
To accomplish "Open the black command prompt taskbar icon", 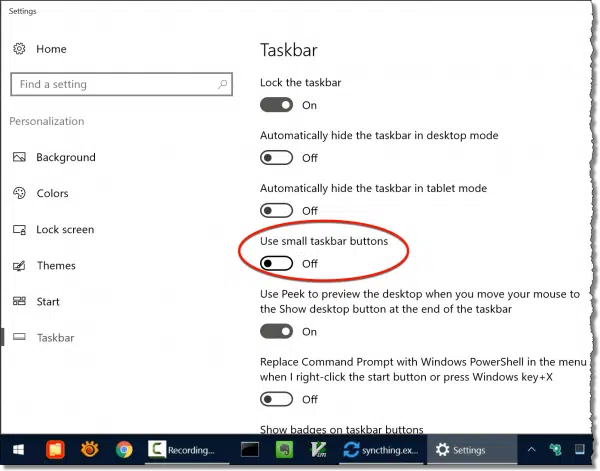I will tap(249, 450).
